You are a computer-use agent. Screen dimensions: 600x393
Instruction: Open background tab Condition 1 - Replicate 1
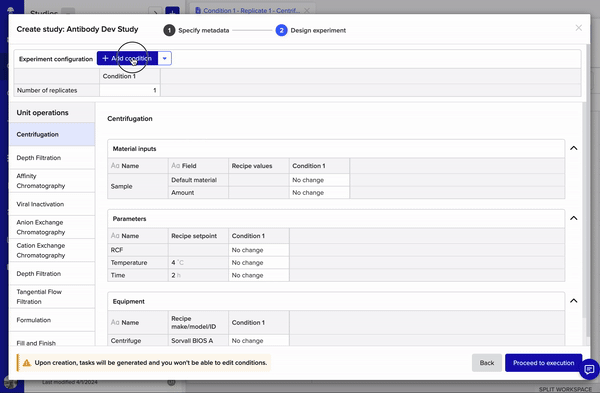click(251, 10)
